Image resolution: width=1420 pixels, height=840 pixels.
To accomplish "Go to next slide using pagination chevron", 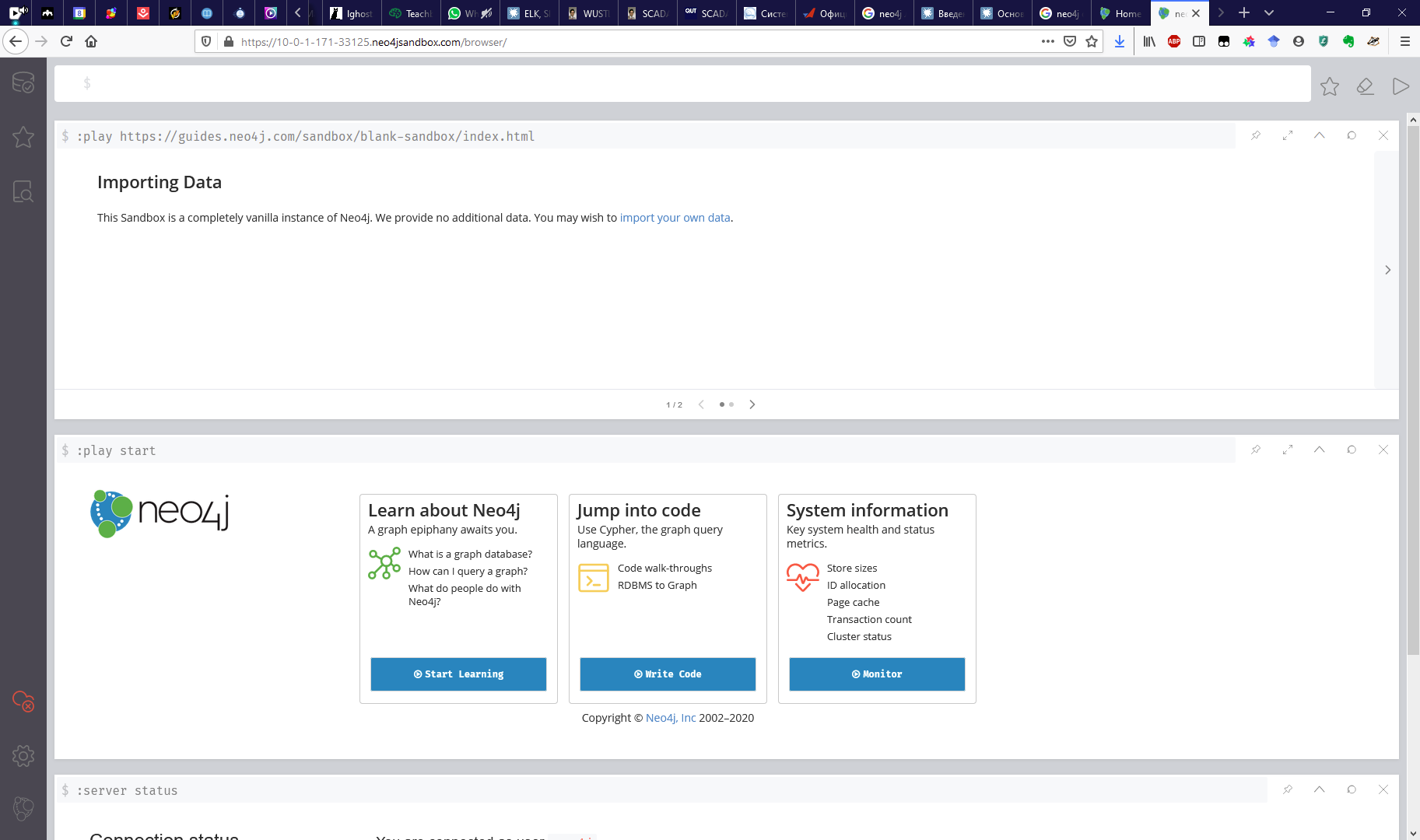I will (x=752, y=404).
